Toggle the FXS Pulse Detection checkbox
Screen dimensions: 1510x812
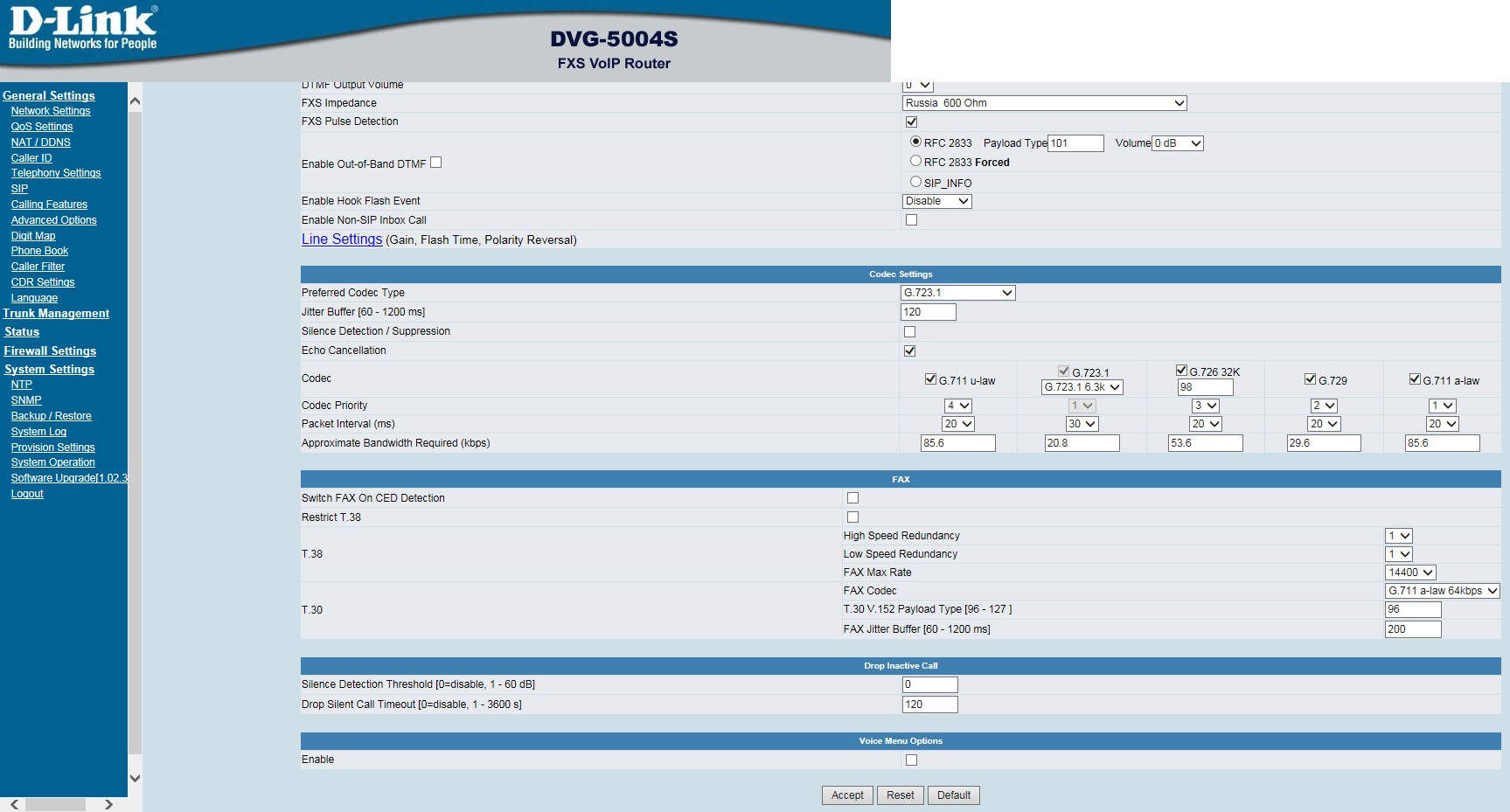911,122
